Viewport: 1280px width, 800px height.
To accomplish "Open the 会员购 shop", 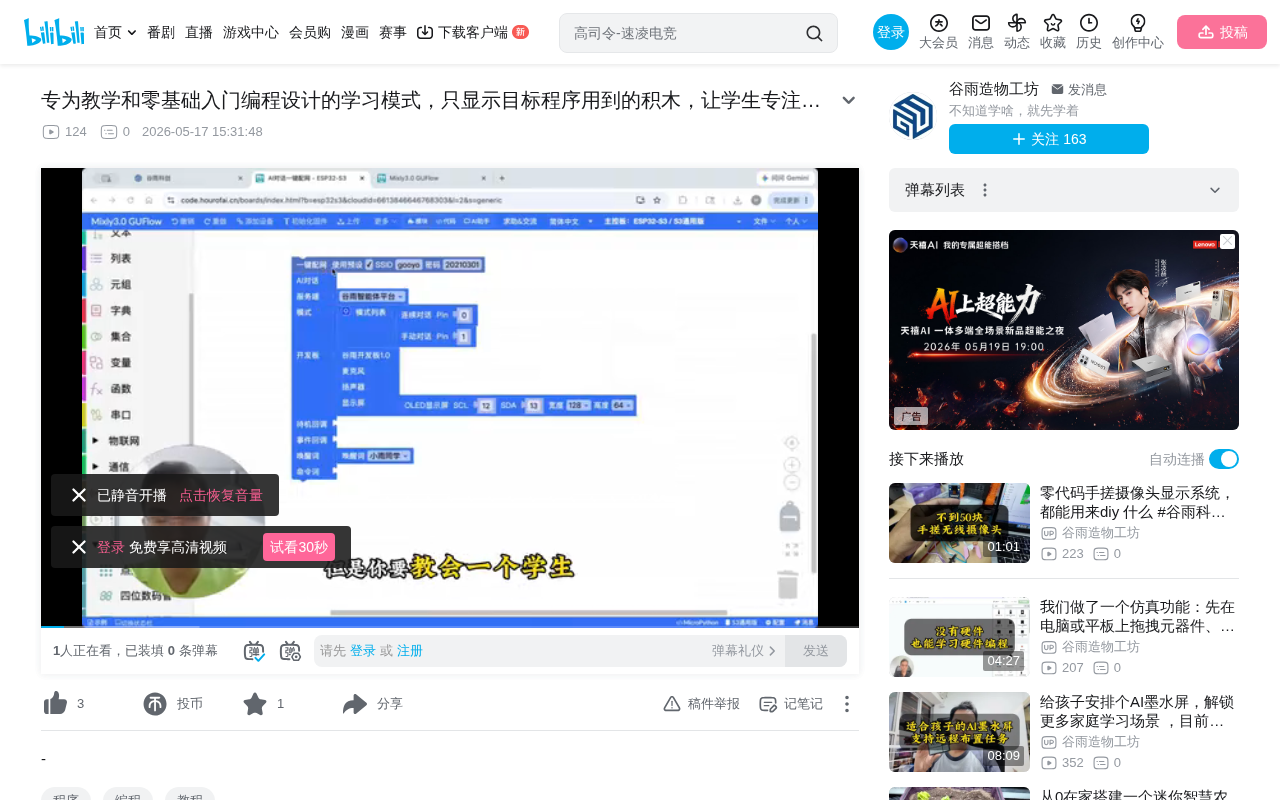I will [310, 32].
